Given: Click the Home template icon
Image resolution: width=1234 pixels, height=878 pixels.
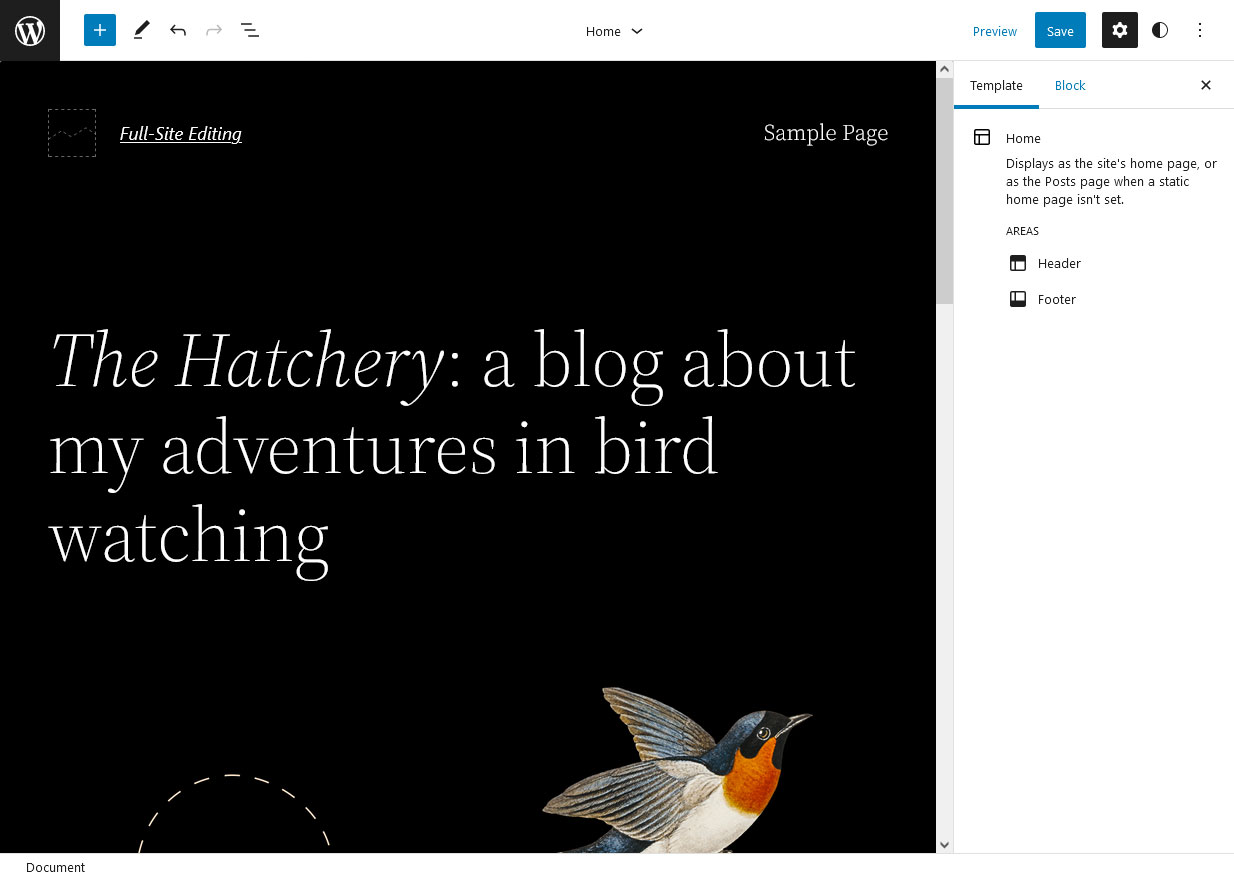Looking at the screenshot, I should [981, 137].
